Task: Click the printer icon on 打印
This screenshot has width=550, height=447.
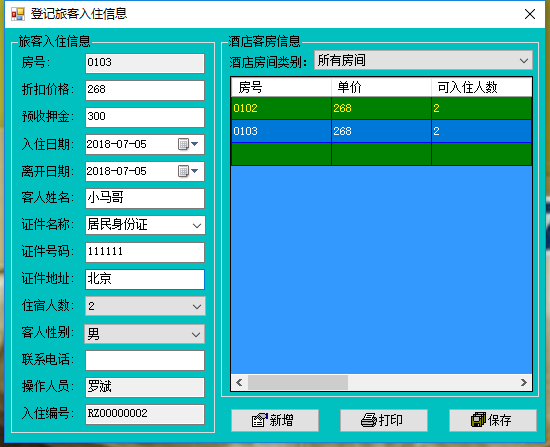Action: [x=369, y=420]
